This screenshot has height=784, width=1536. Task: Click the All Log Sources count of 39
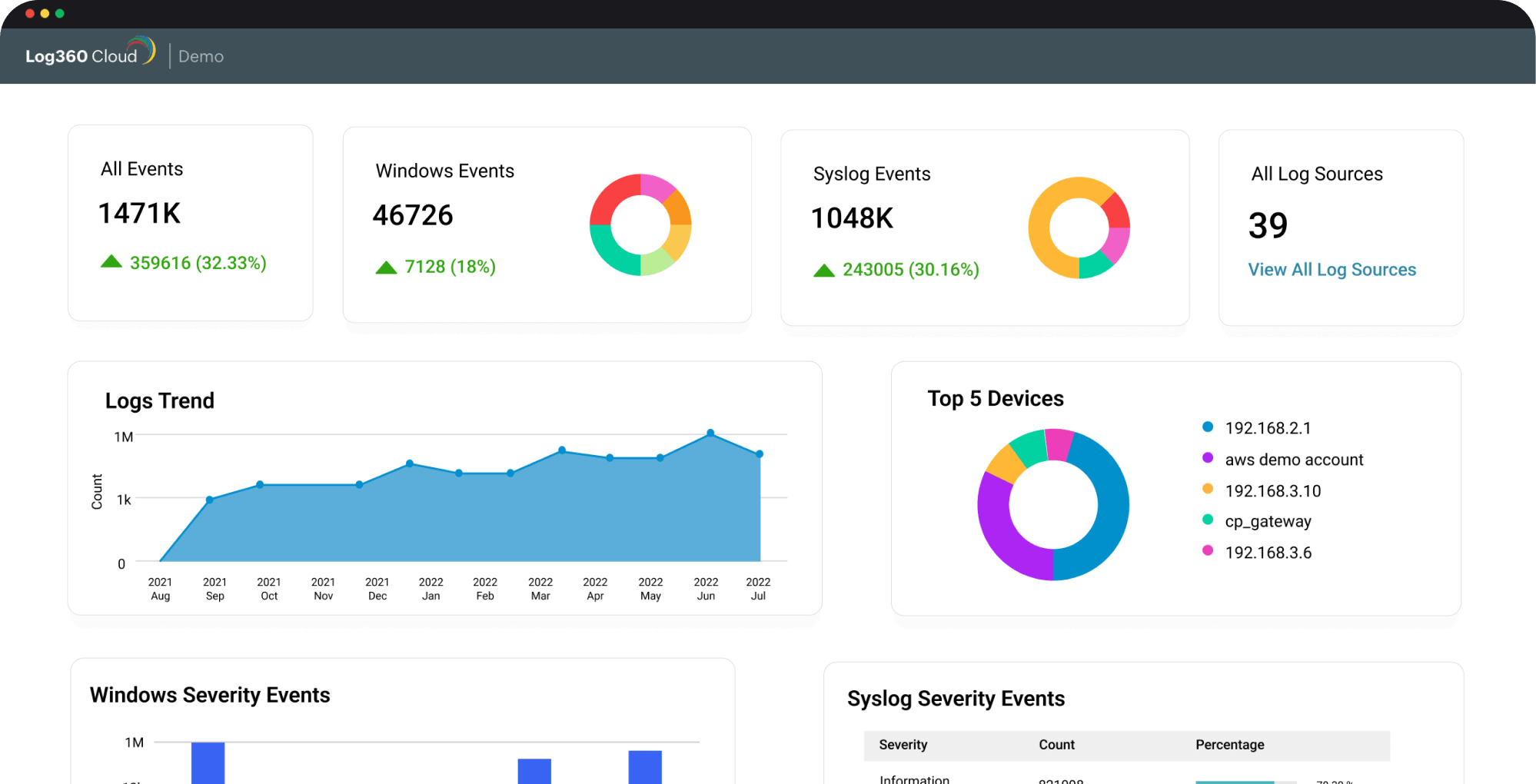1268,224
